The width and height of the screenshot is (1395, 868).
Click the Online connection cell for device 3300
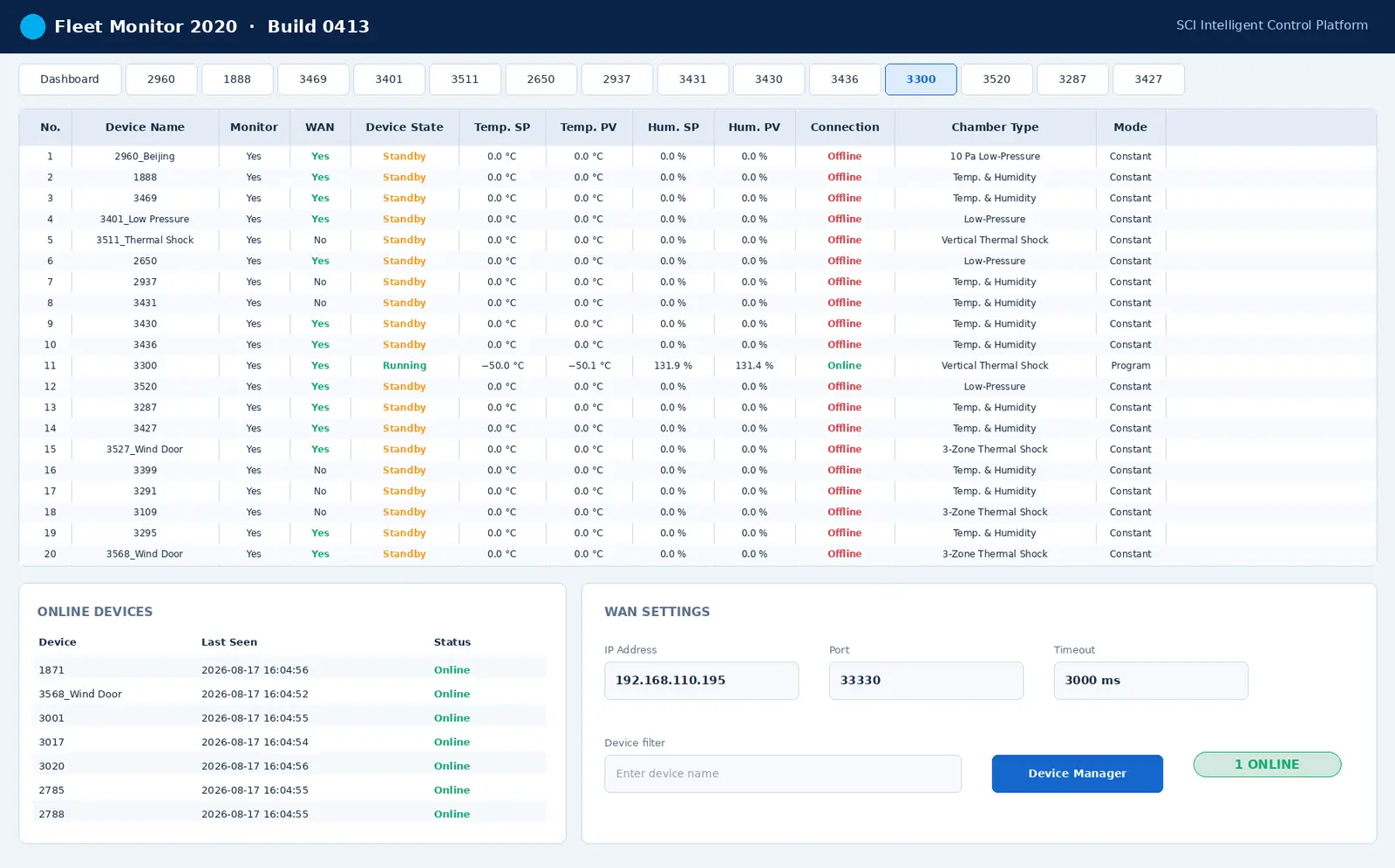(x=845, y=366)
